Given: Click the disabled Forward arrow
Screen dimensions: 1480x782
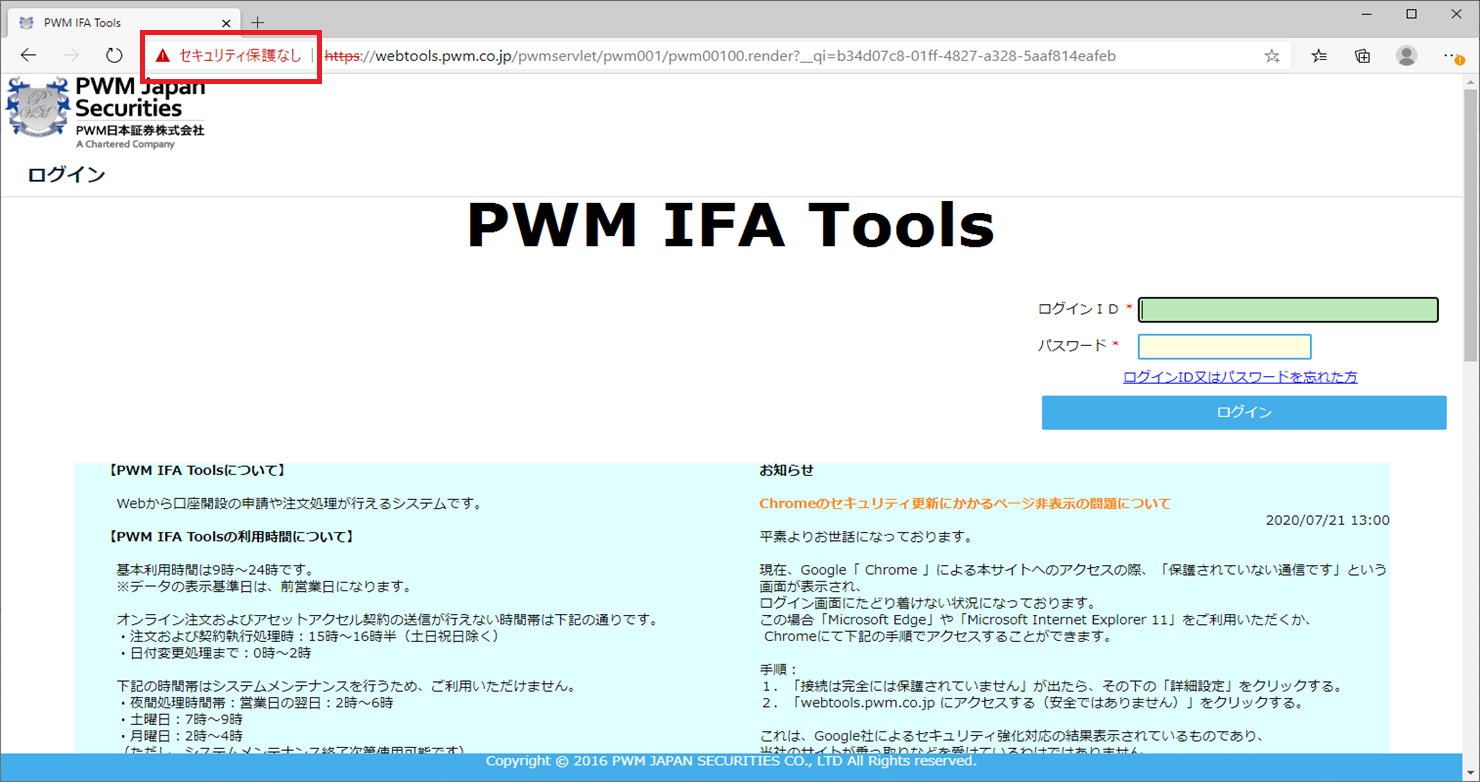Looking at the screenshot, I should click(x=71, y=56).
